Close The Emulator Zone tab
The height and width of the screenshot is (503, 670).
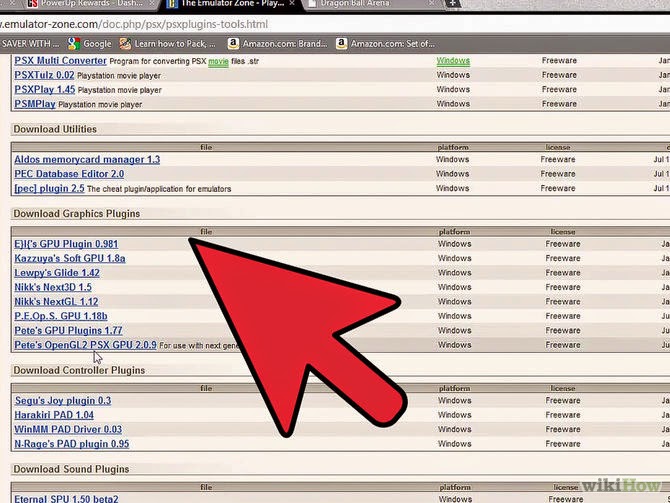click(x=292, y=3)
